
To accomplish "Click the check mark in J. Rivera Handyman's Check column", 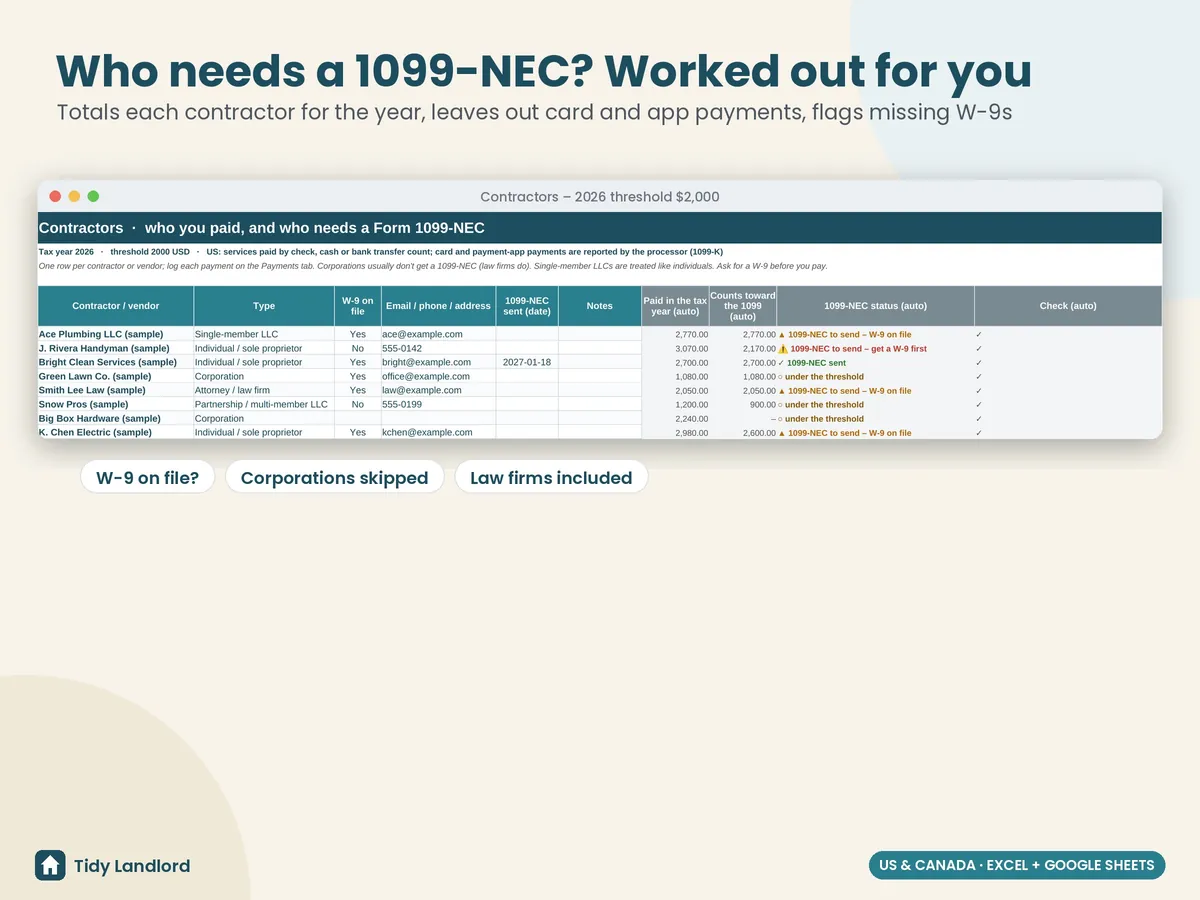I will (x=979, y=349).
